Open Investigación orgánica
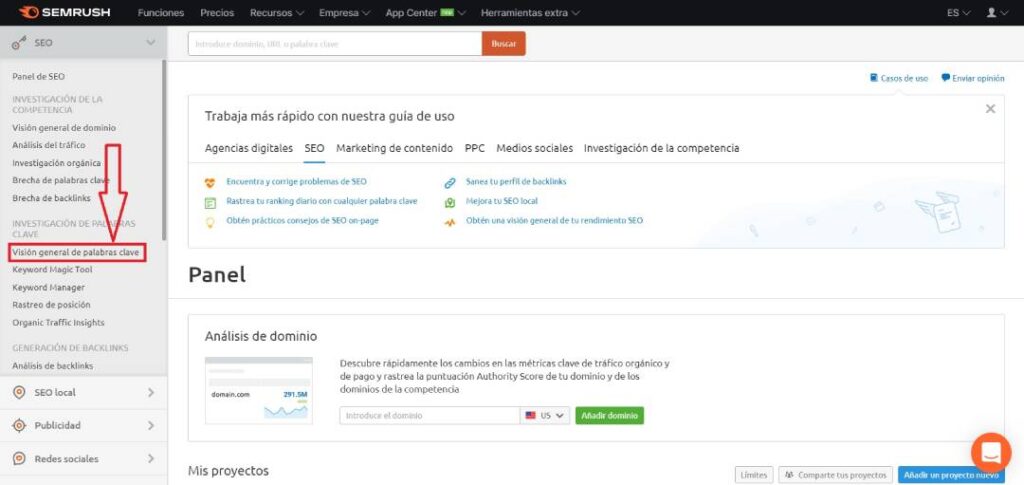Image resolution: width=1024 pixels, height=485 pixels. point(56,163)
